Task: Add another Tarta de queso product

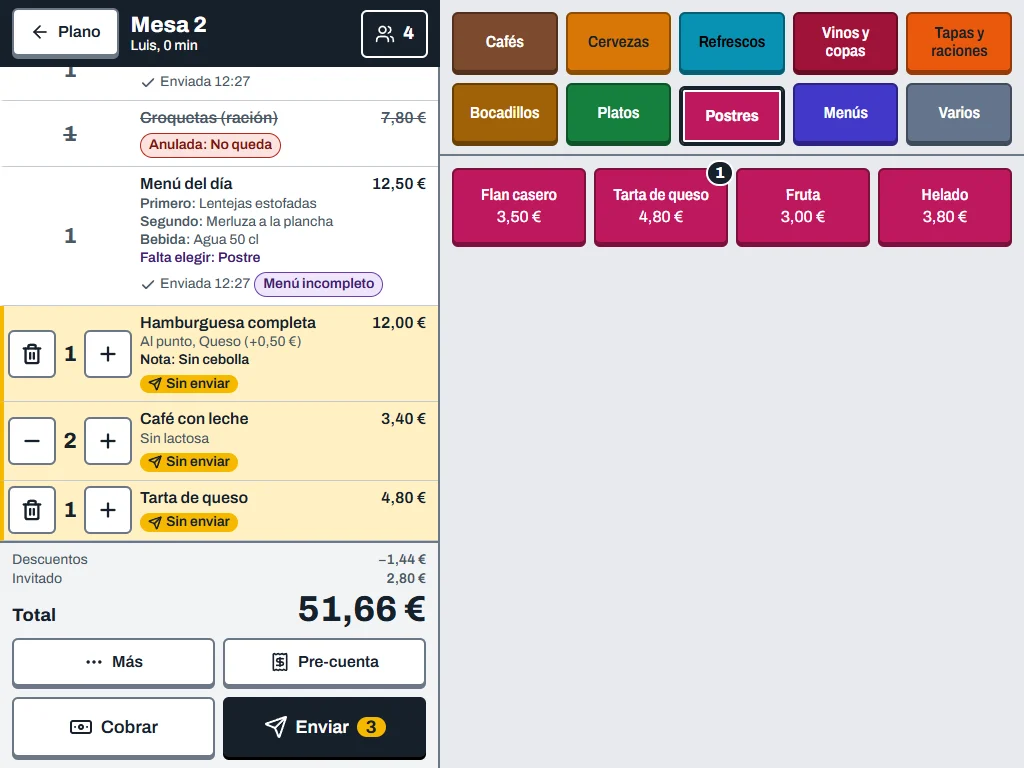Action: click(x=661, y=206)
